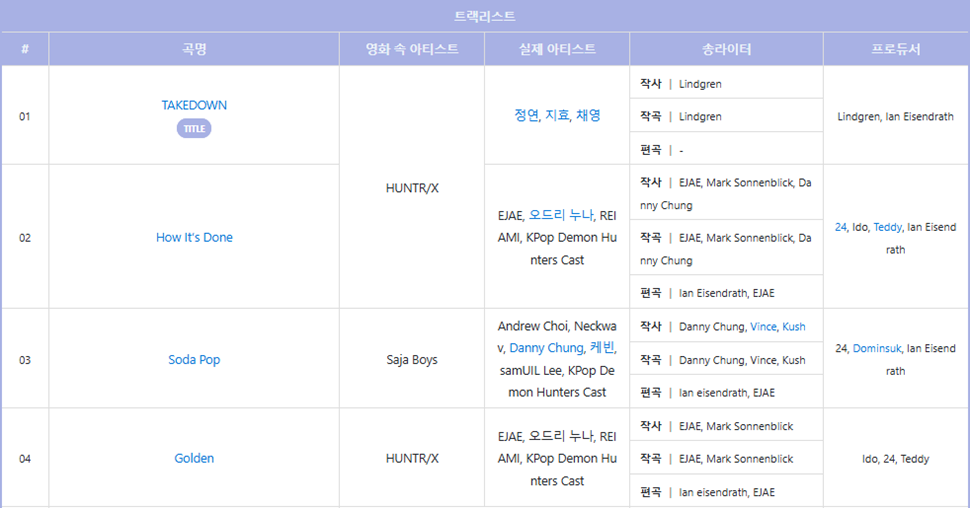Click the blue Danny Chung link in actual artists
970x508 pixels.
(546, 348)
